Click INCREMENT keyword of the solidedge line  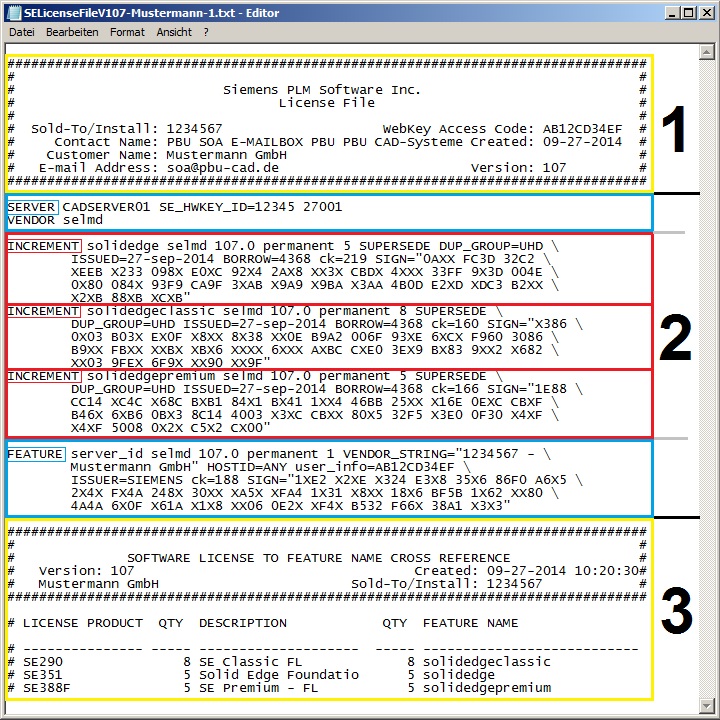click(x=44, y=246)
